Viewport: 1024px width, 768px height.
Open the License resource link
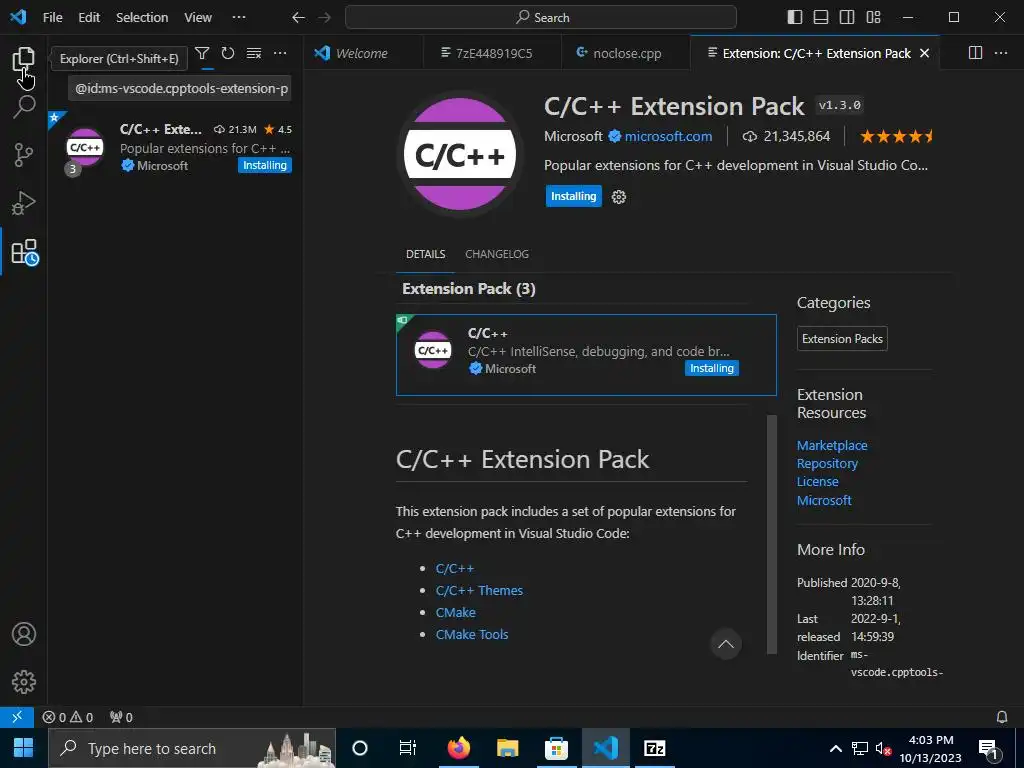(x=817, y=481)
